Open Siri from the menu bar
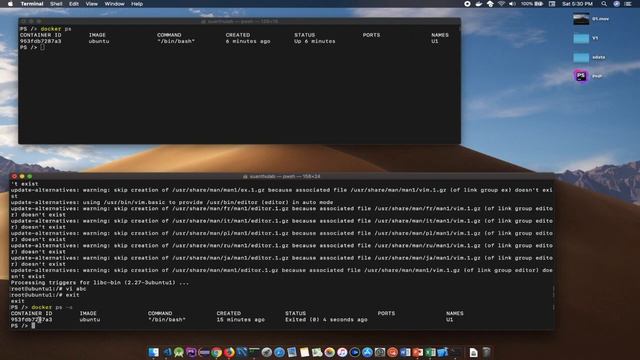The image size is (640, 360). [616, 4]
